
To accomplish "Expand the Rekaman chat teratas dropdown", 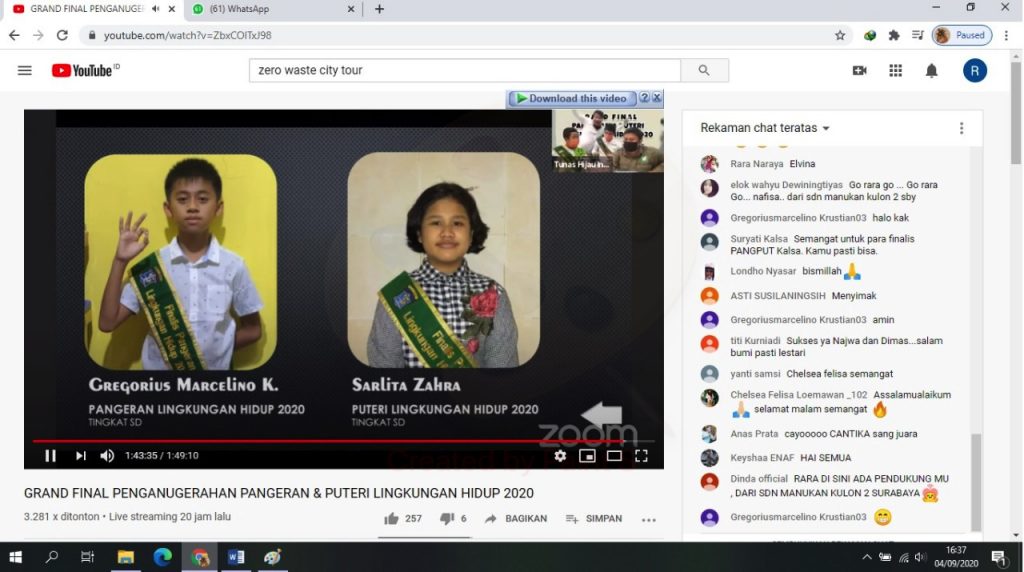I will pyautogui.click(x=766, y=128).
